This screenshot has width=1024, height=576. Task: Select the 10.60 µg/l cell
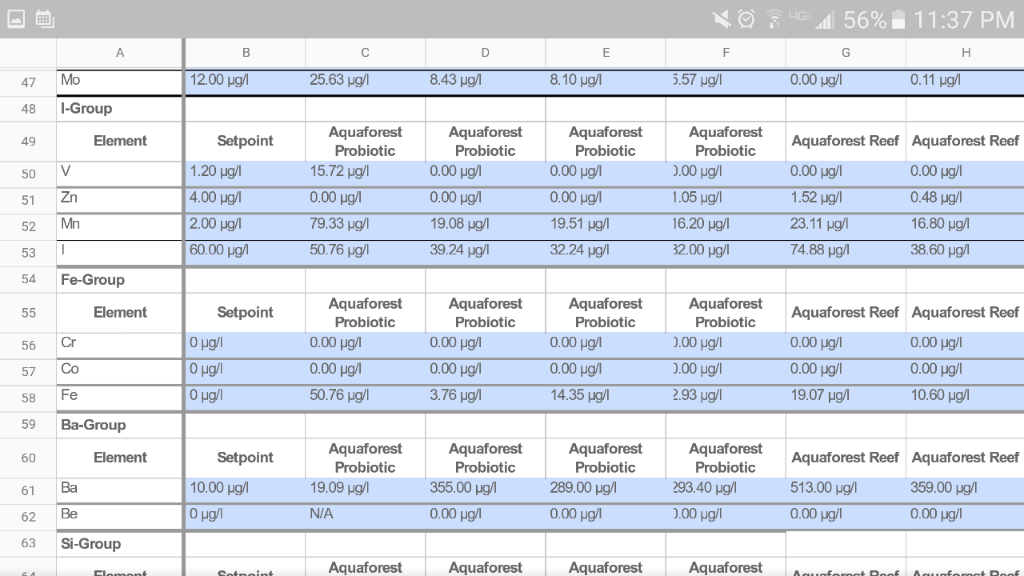965,398
